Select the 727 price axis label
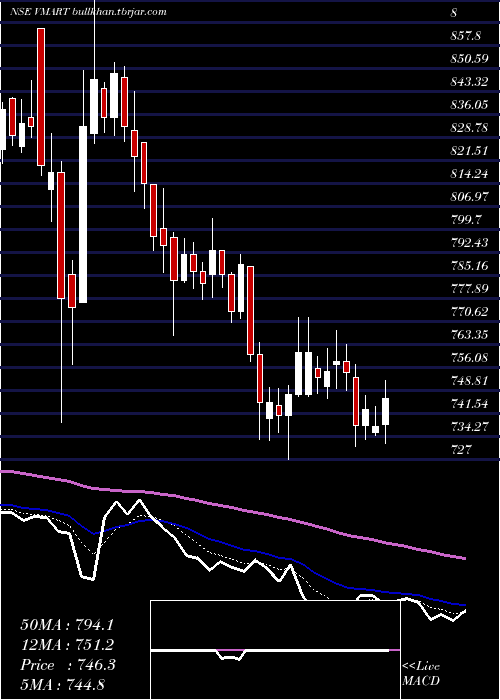 (x=461, y=450)
